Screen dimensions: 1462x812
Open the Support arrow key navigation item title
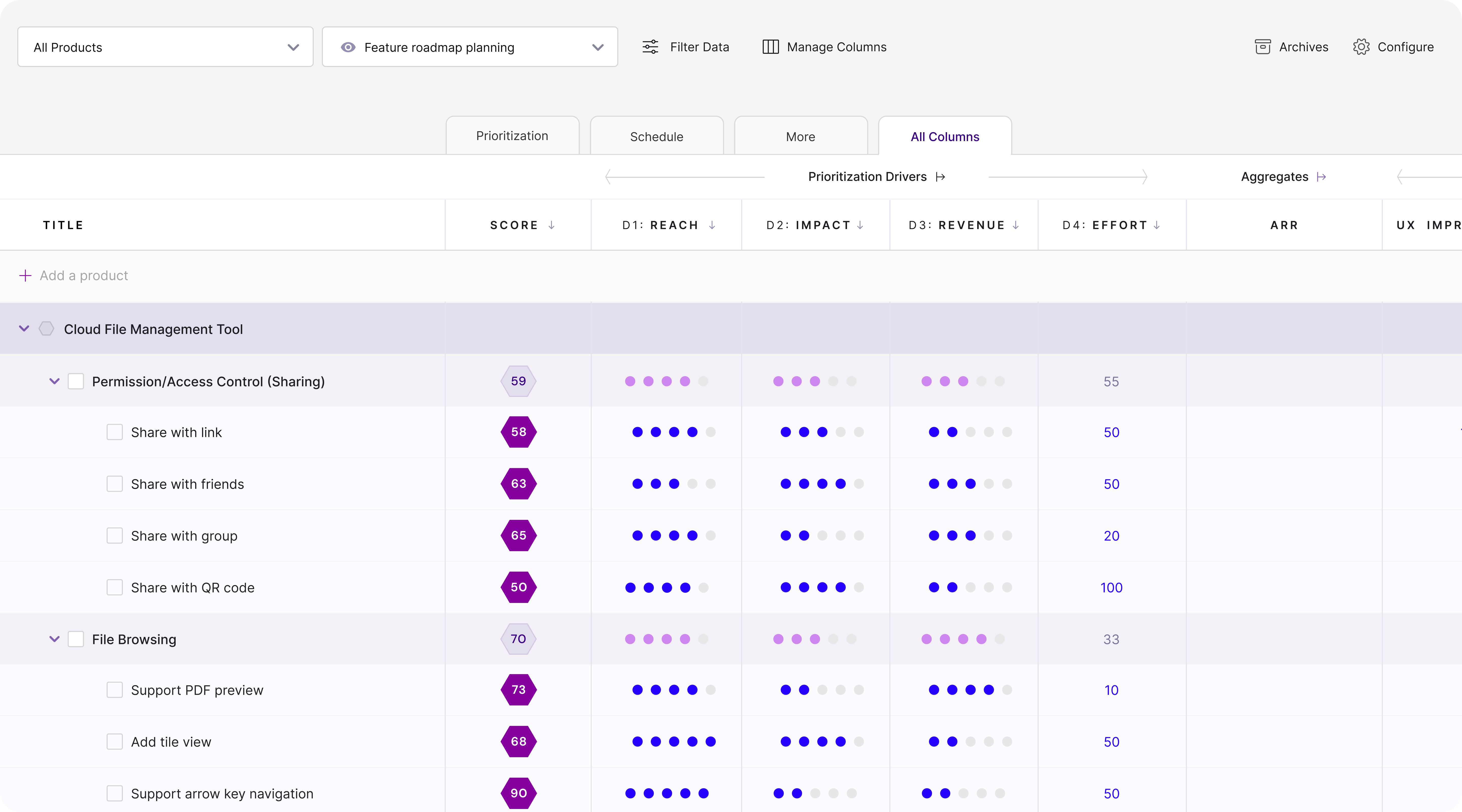[222, 793]
